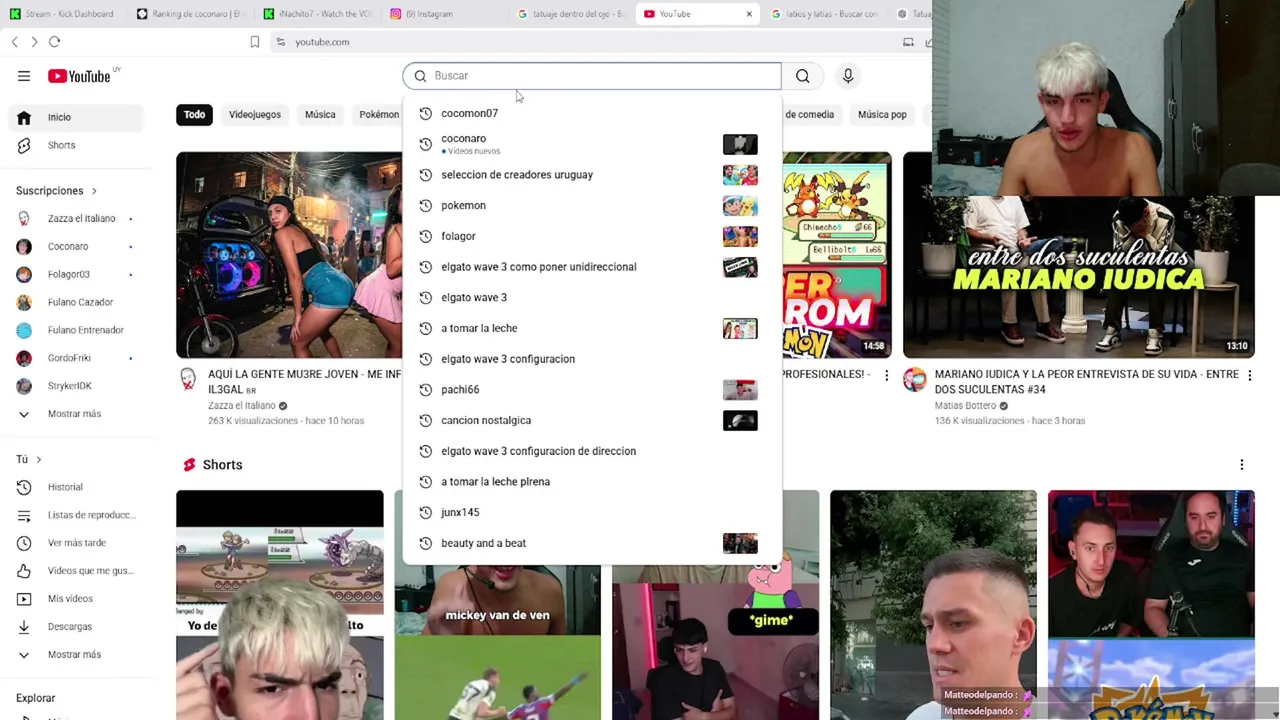The height and width of the screenshot is (720, 1280).
Task: Open Listas de reproducción in sidebar
Action: click(x=75, y=515)
